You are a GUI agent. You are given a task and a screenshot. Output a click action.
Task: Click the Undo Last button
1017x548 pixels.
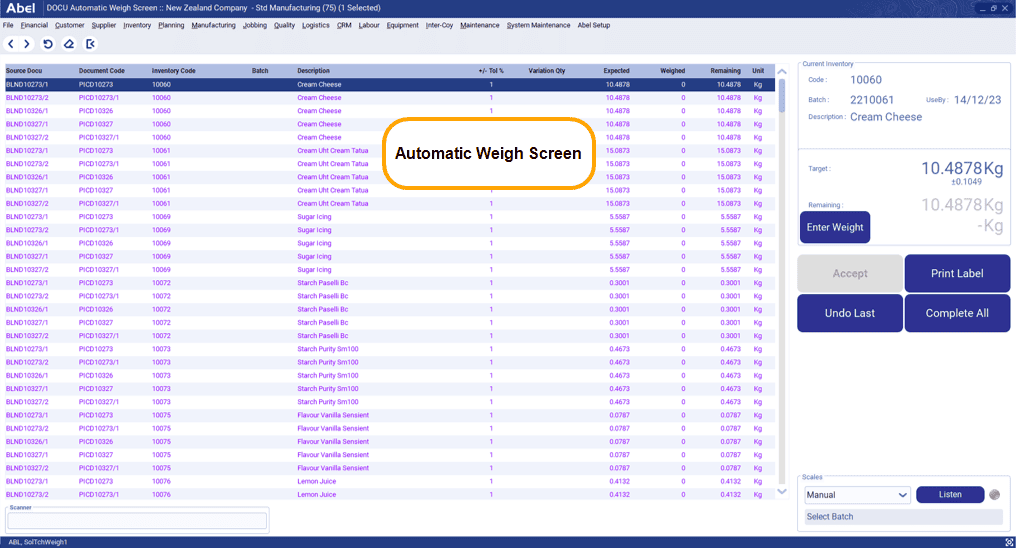pos(849,313)
